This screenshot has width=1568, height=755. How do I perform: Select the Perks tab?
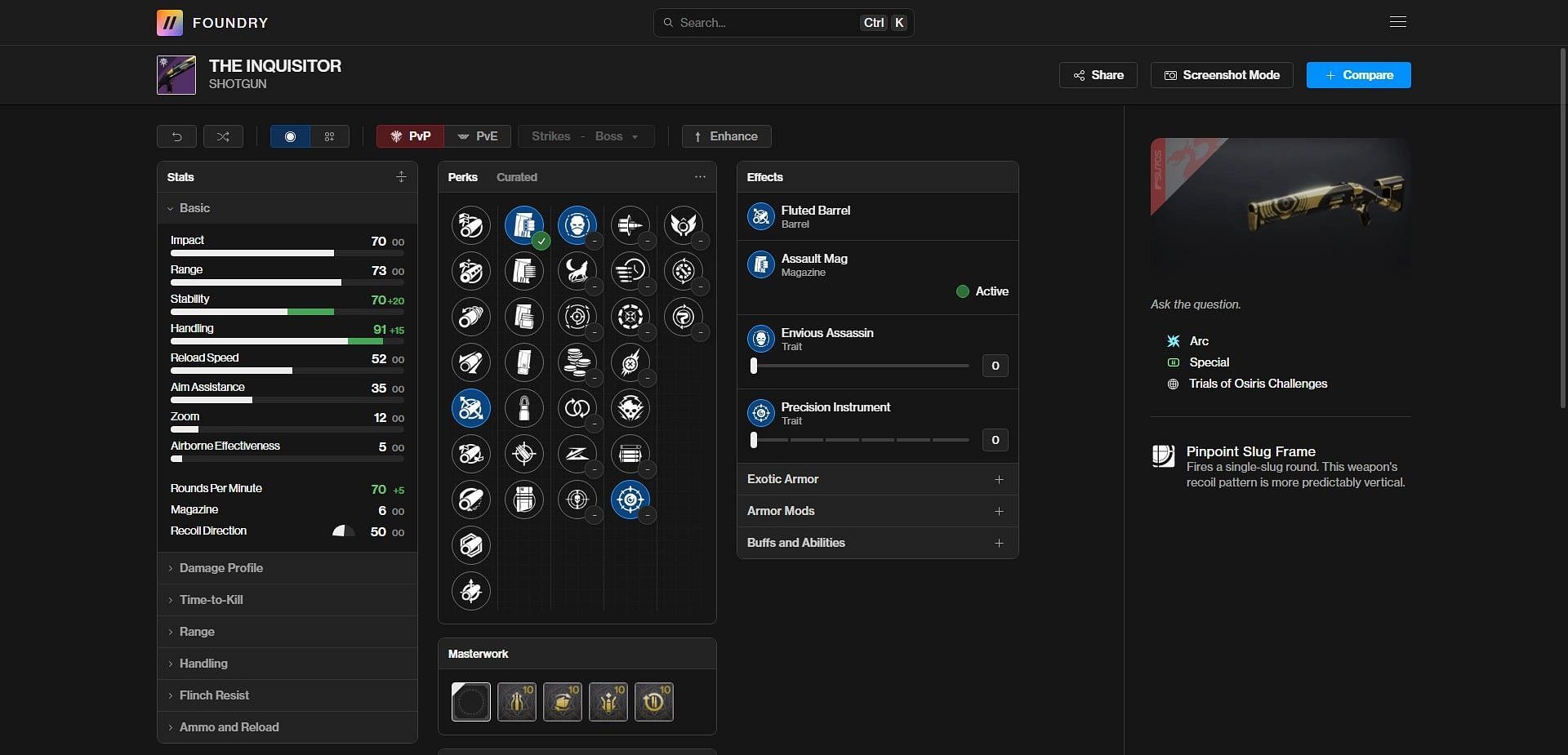click(x=463, y=177)
